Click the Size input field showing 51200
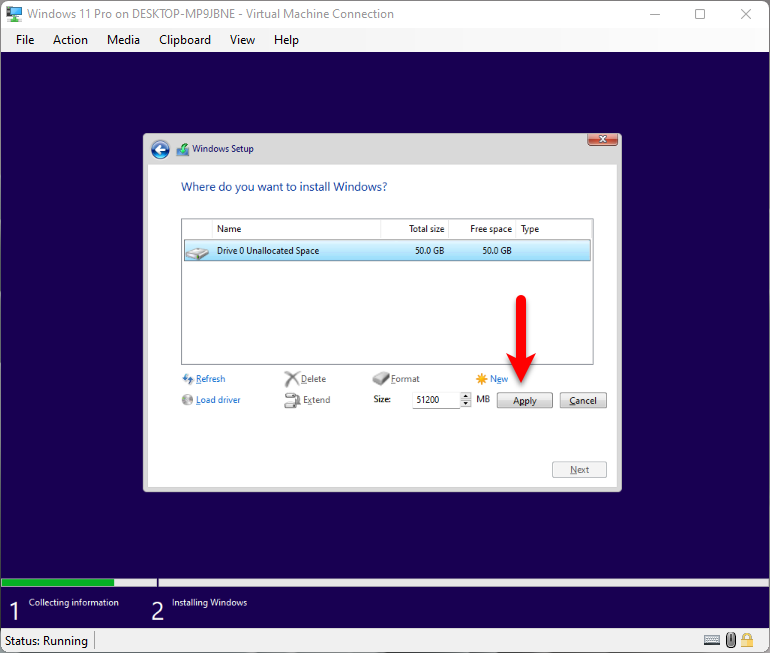Viewport: 770px width, 653px height. point(436,400)
